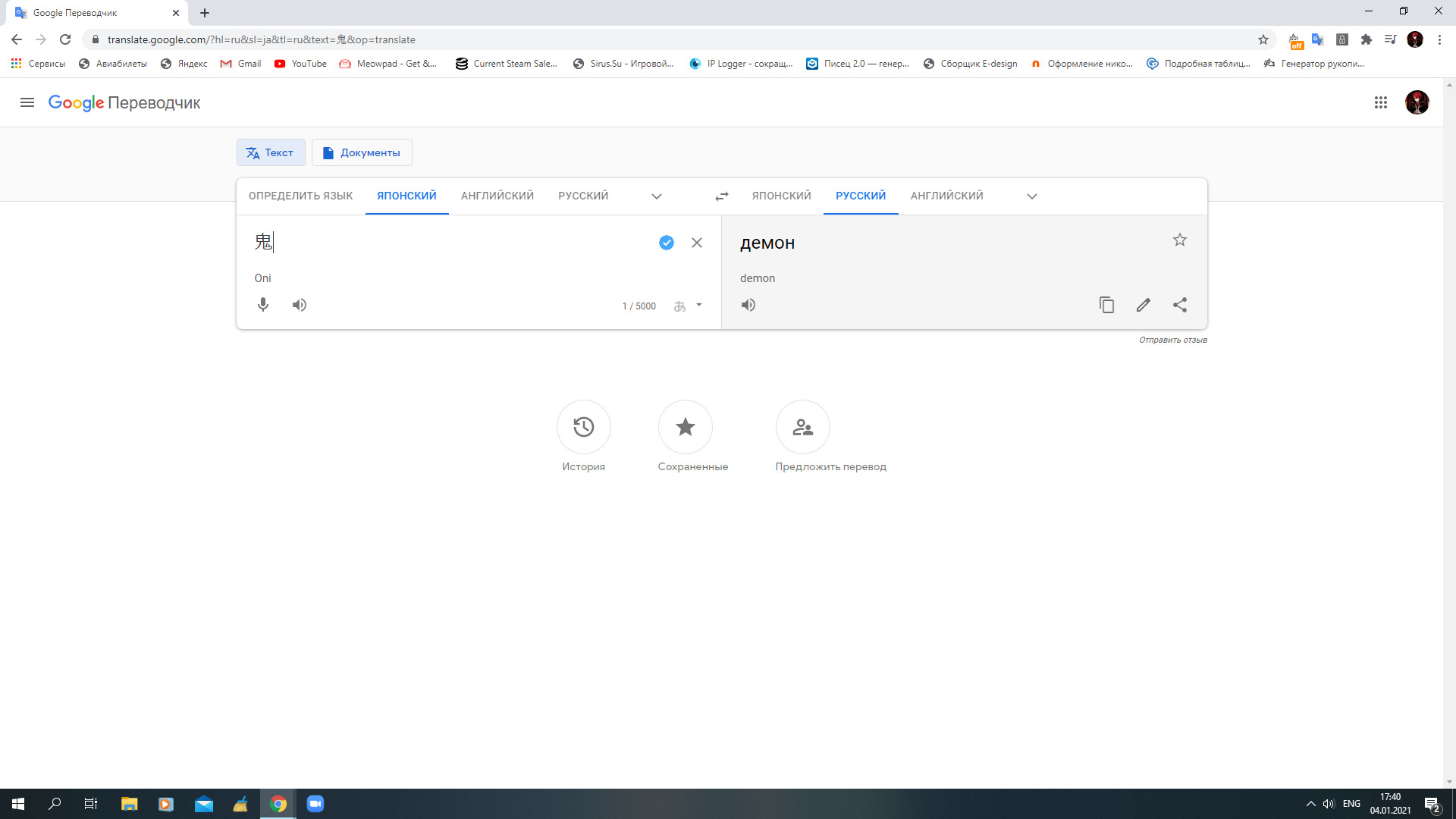Image resolution: width=1456 pixels, height=819 pixels.
Task: Copy the translation to clipboard
Action: click(x=1106, y=305)
